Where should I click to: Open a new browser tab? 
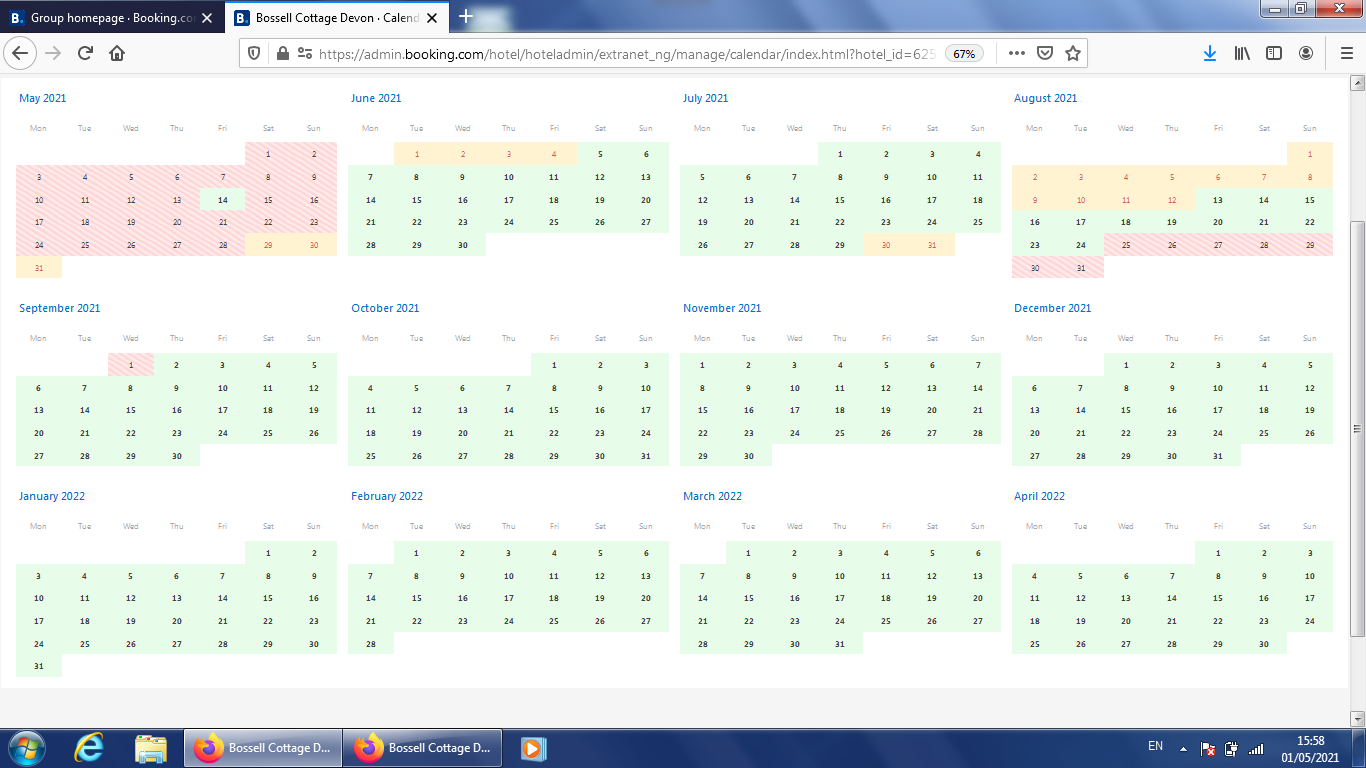pyautogui.click(x=466, y=17)
